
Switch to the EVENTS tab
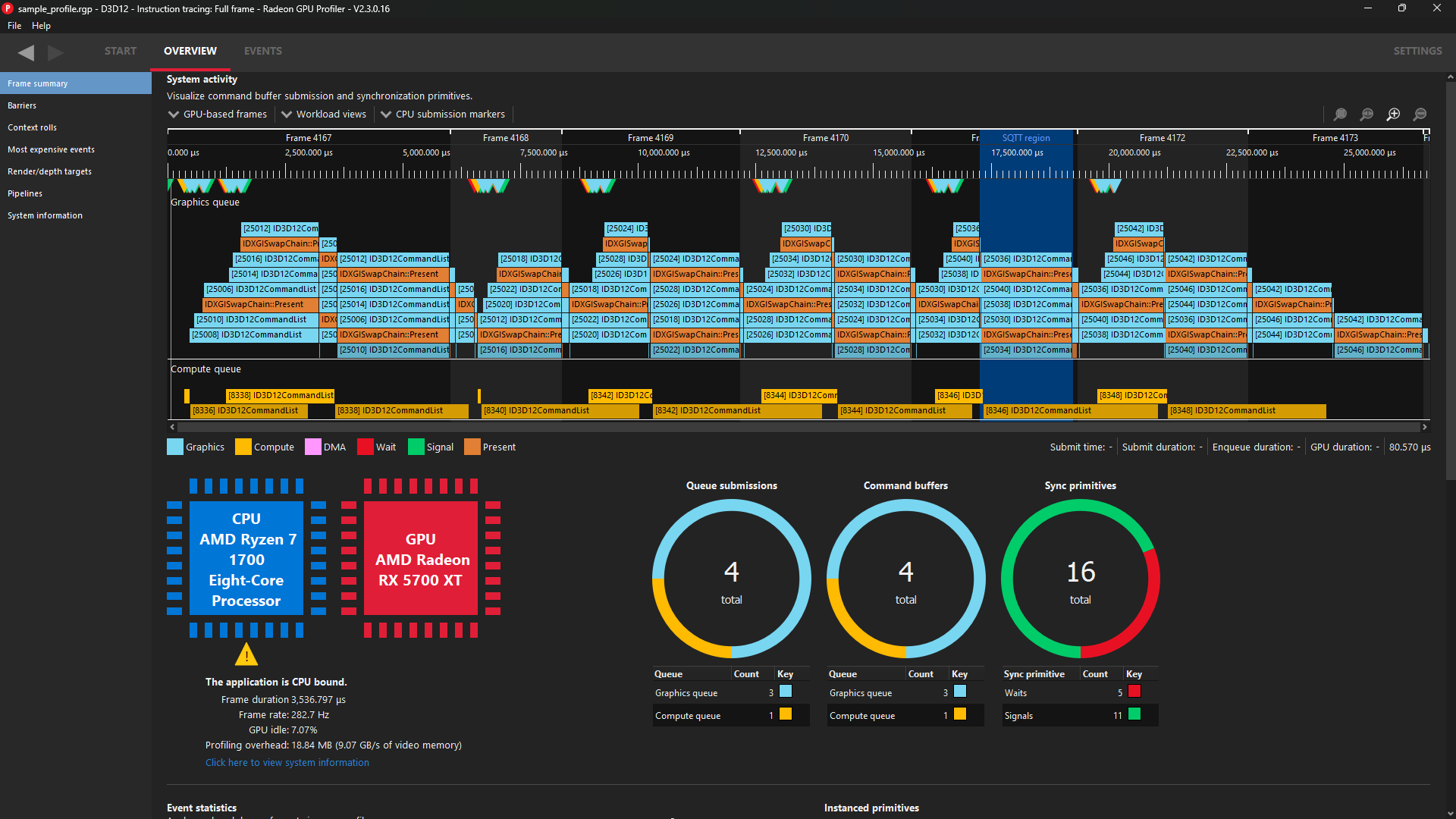262,51
